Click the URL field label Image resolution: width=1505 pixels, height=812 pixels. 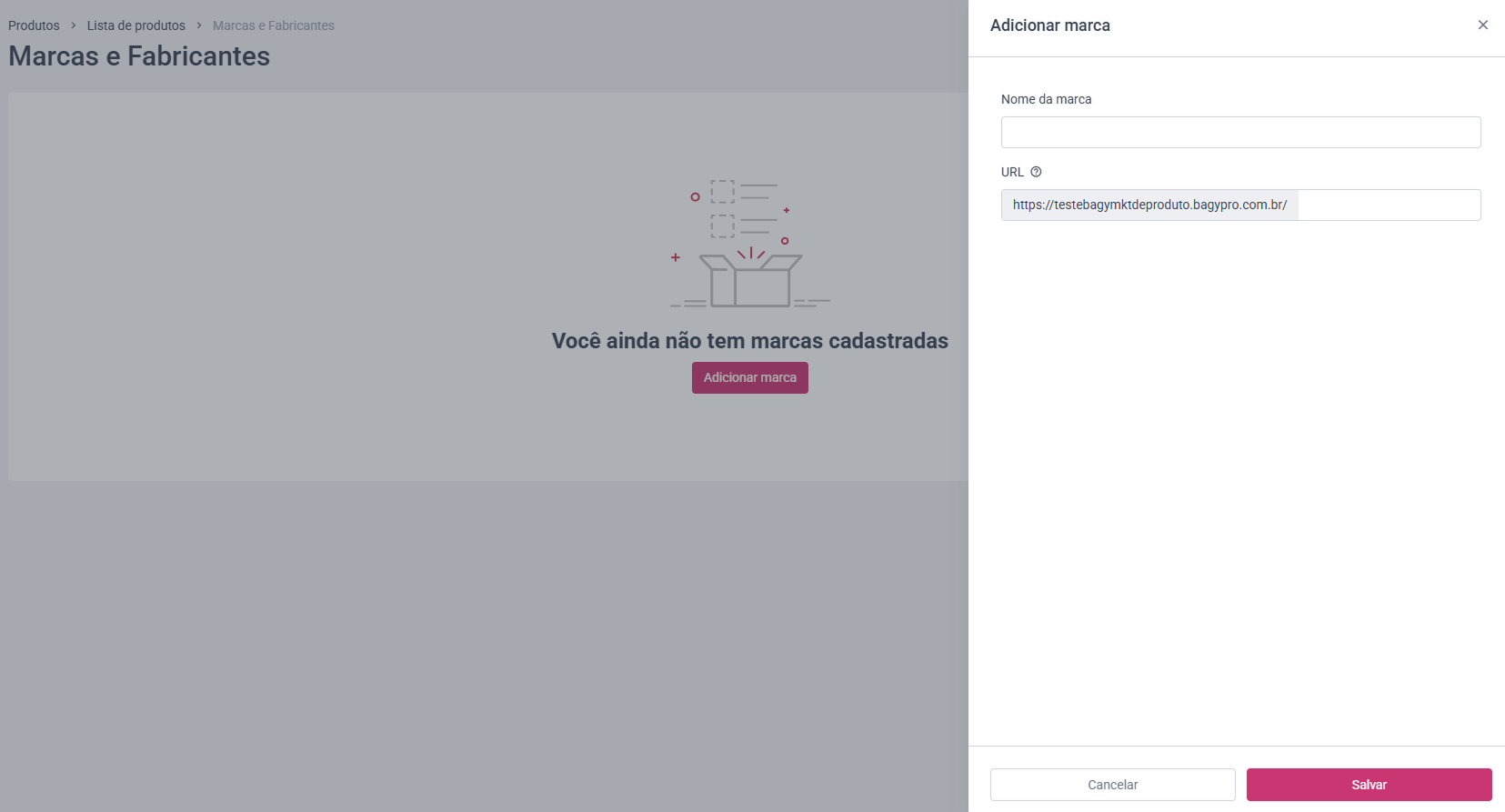[x=1012, y=172]
